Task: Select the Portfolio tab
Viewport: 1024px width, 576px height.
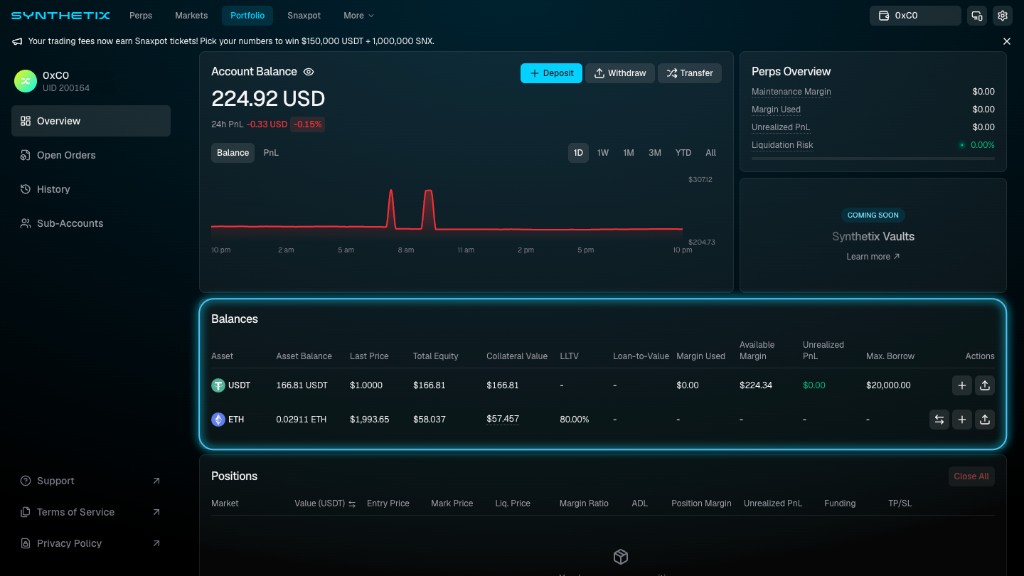Action: coord(247,15)
